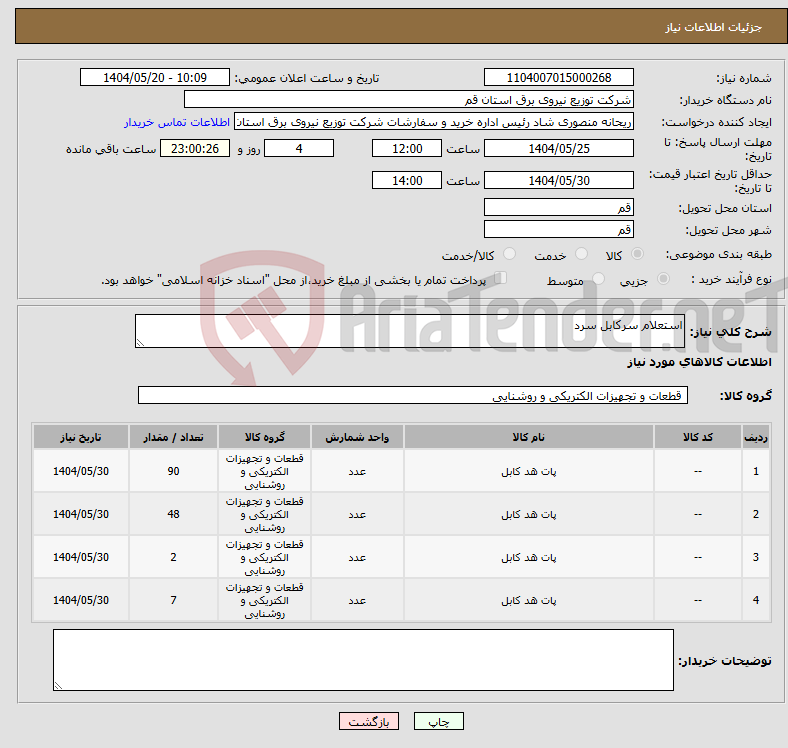Viewport: 788px width, 748px height.
Task: Click the گروه کالا group field
Action: [x=413, y=395]
